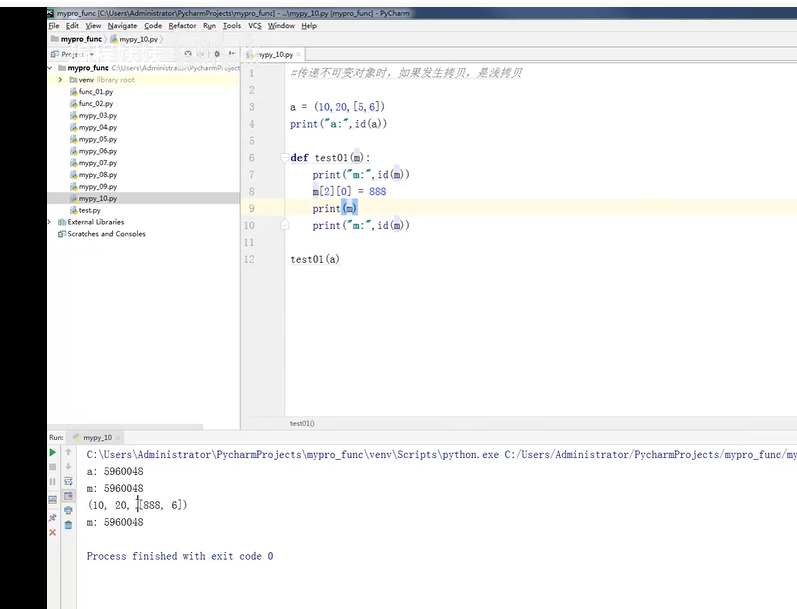
Task: Select the mypy_10 Run tab
Action: (97, 438)
